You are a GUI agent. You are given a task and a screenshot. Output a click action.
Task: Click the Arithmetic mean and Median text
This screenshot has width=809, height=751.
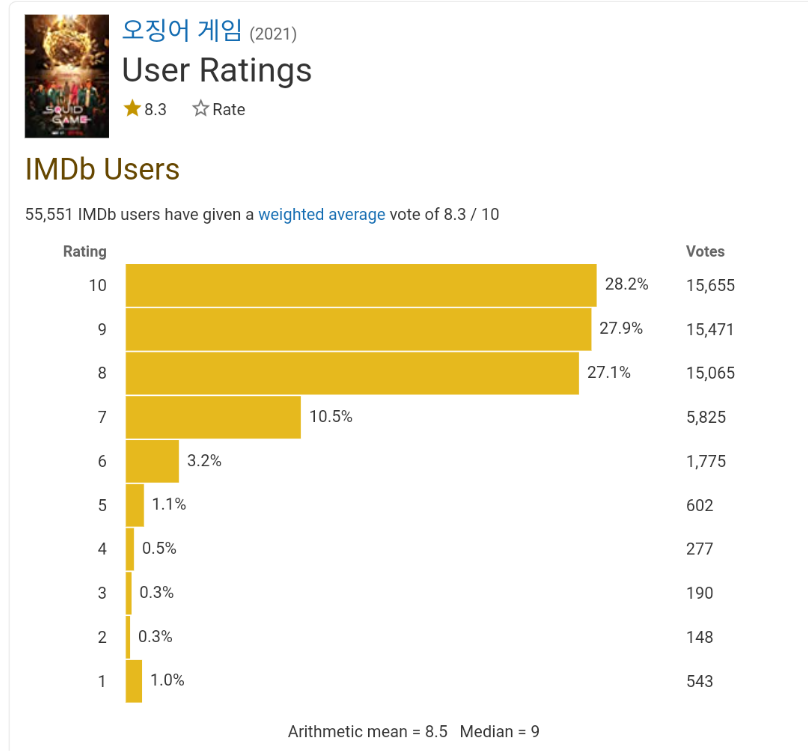click(x=413, y=731)
